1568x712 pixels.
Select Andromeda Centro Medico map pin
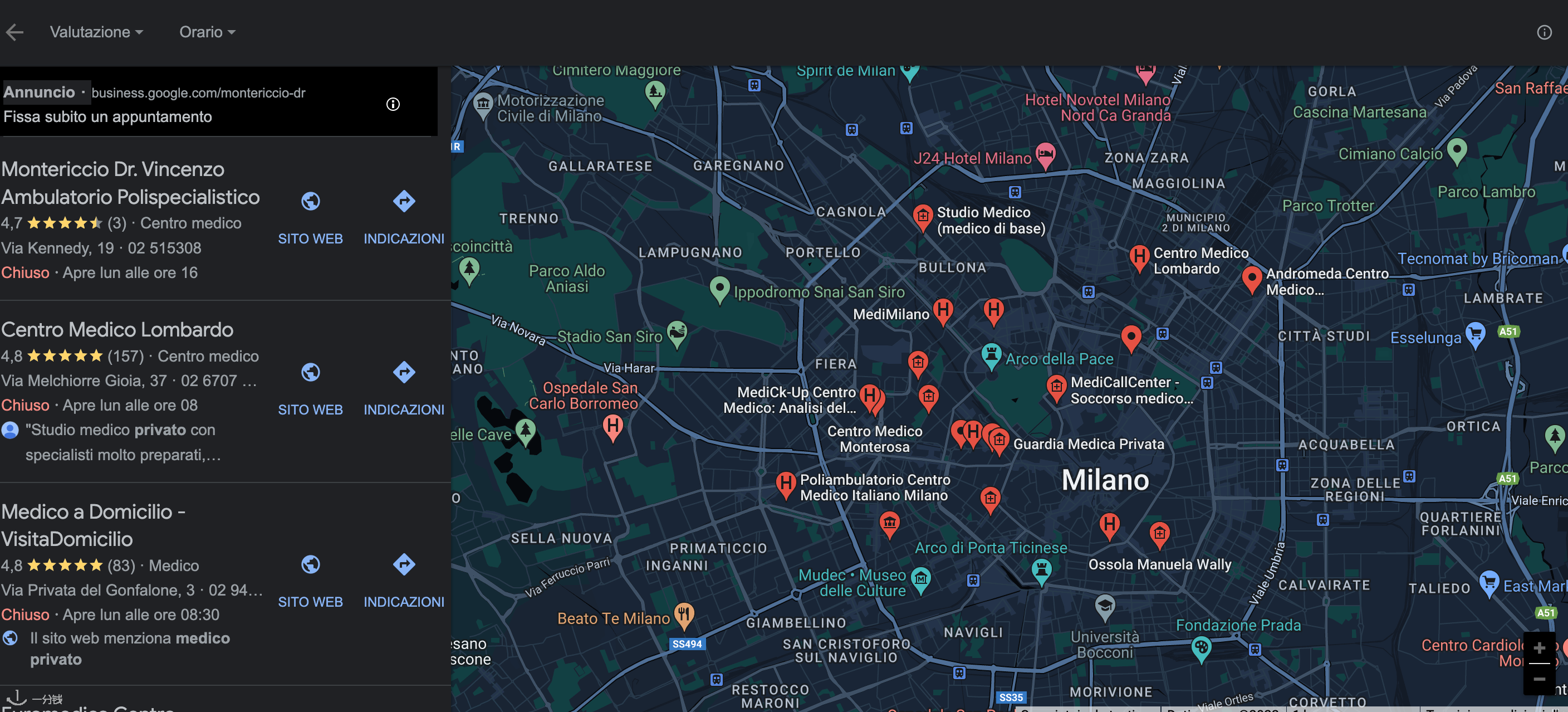(1252, 280)
